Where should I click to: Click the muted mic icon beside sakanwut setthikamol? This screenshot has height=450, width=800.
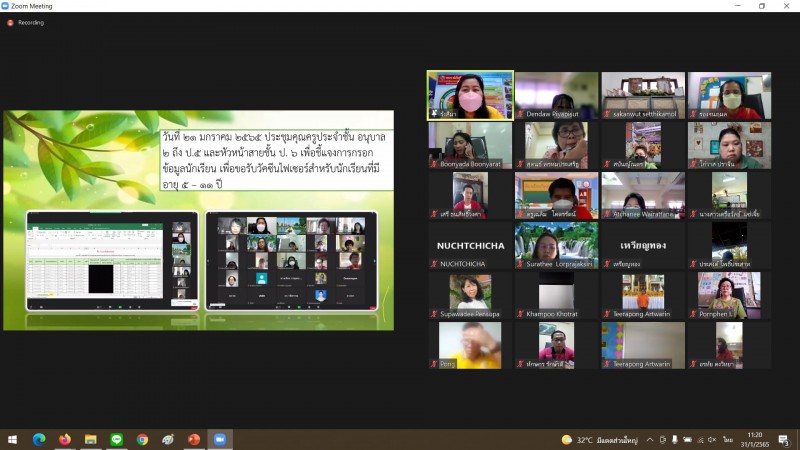607,114
